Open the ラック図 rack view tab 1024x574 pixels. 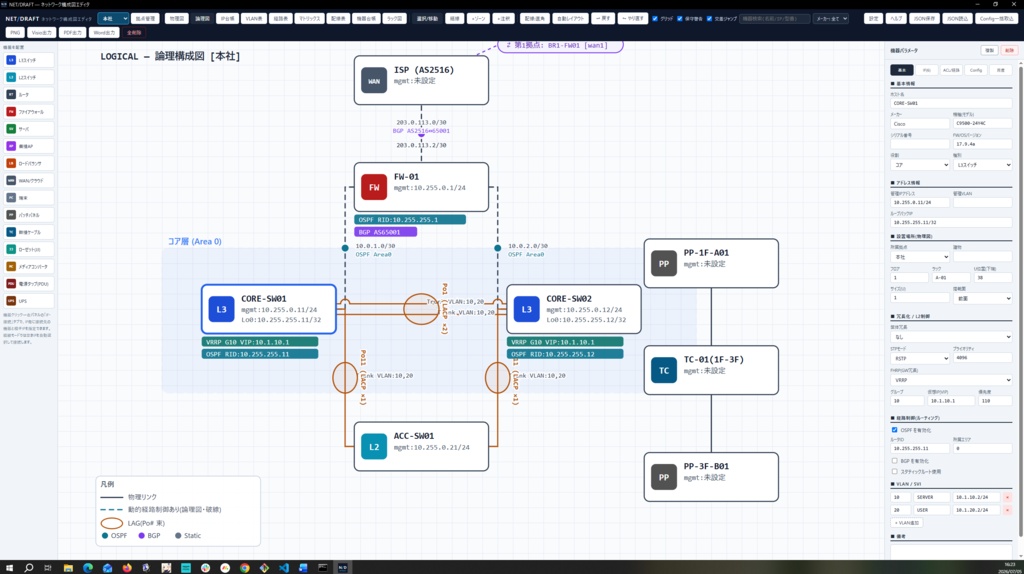[394, 18]
